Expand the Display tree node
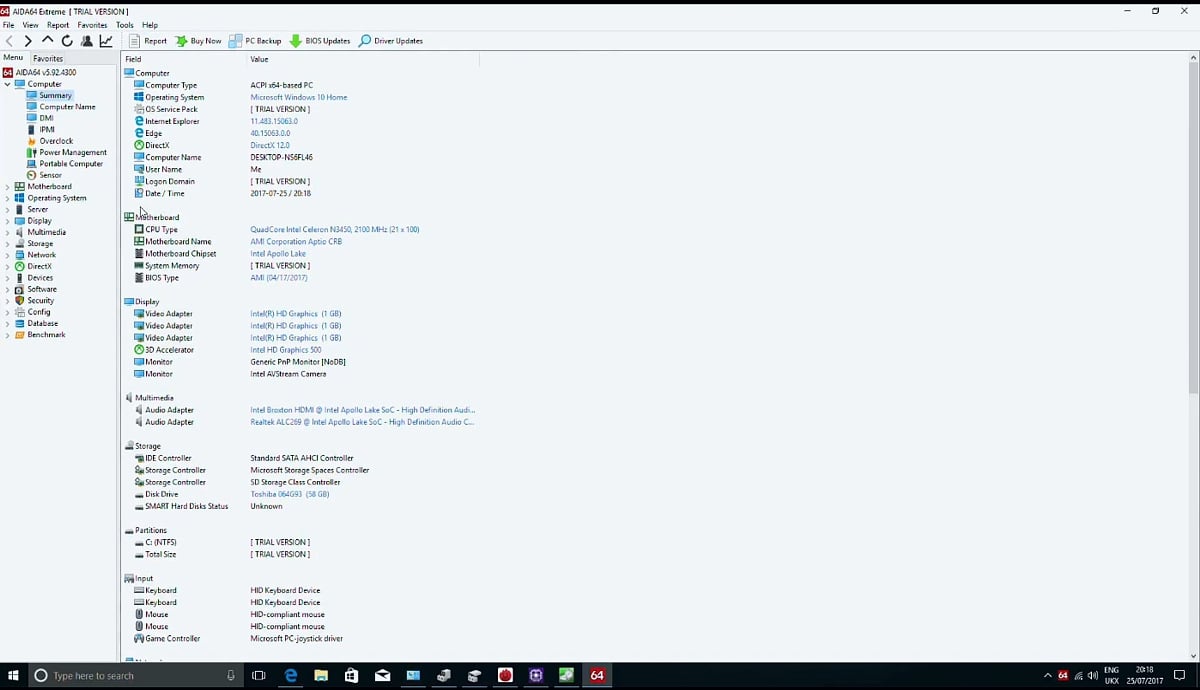The image size is (1200, 690). (x=7, y=221)
